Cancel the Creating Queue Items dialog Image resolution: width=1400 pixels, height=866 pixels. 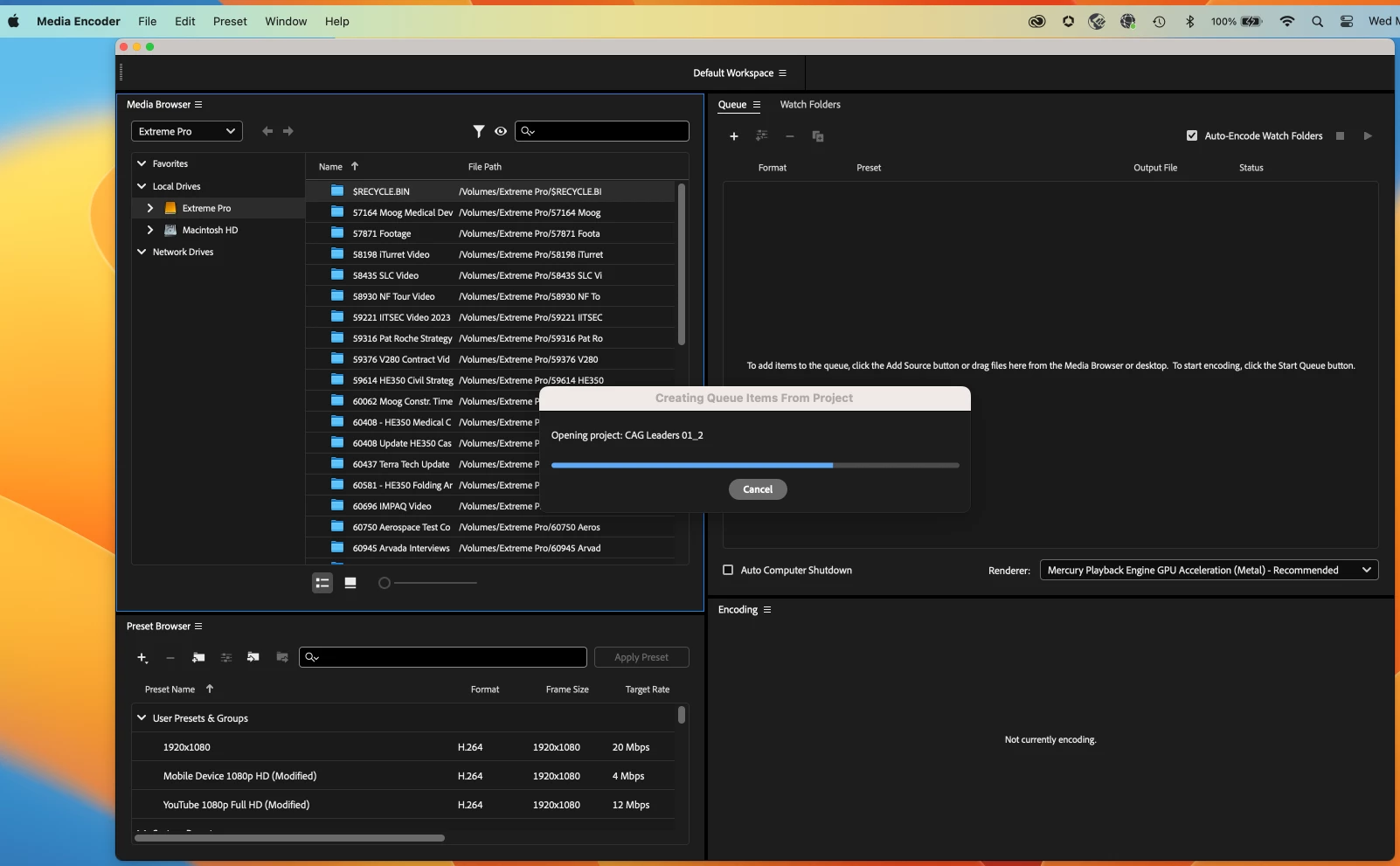click(x=758, y=489)
